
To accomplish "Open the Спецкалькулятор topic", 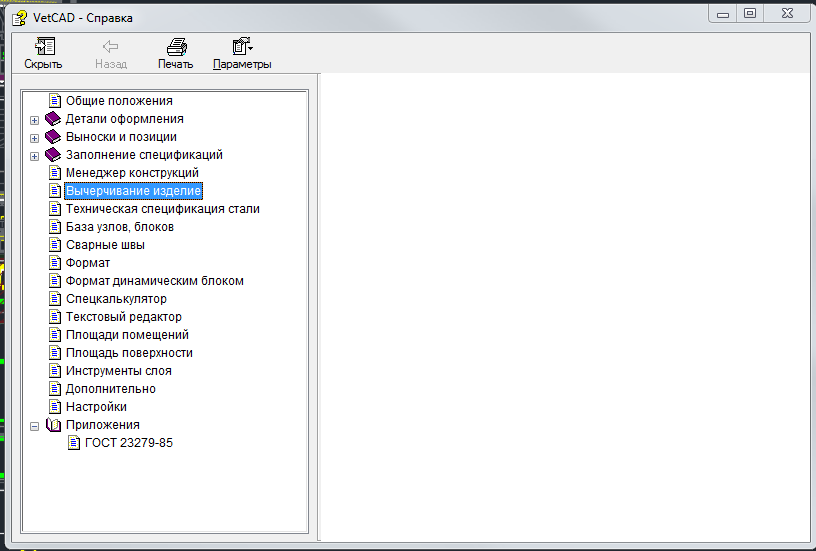I will [116, 299].
